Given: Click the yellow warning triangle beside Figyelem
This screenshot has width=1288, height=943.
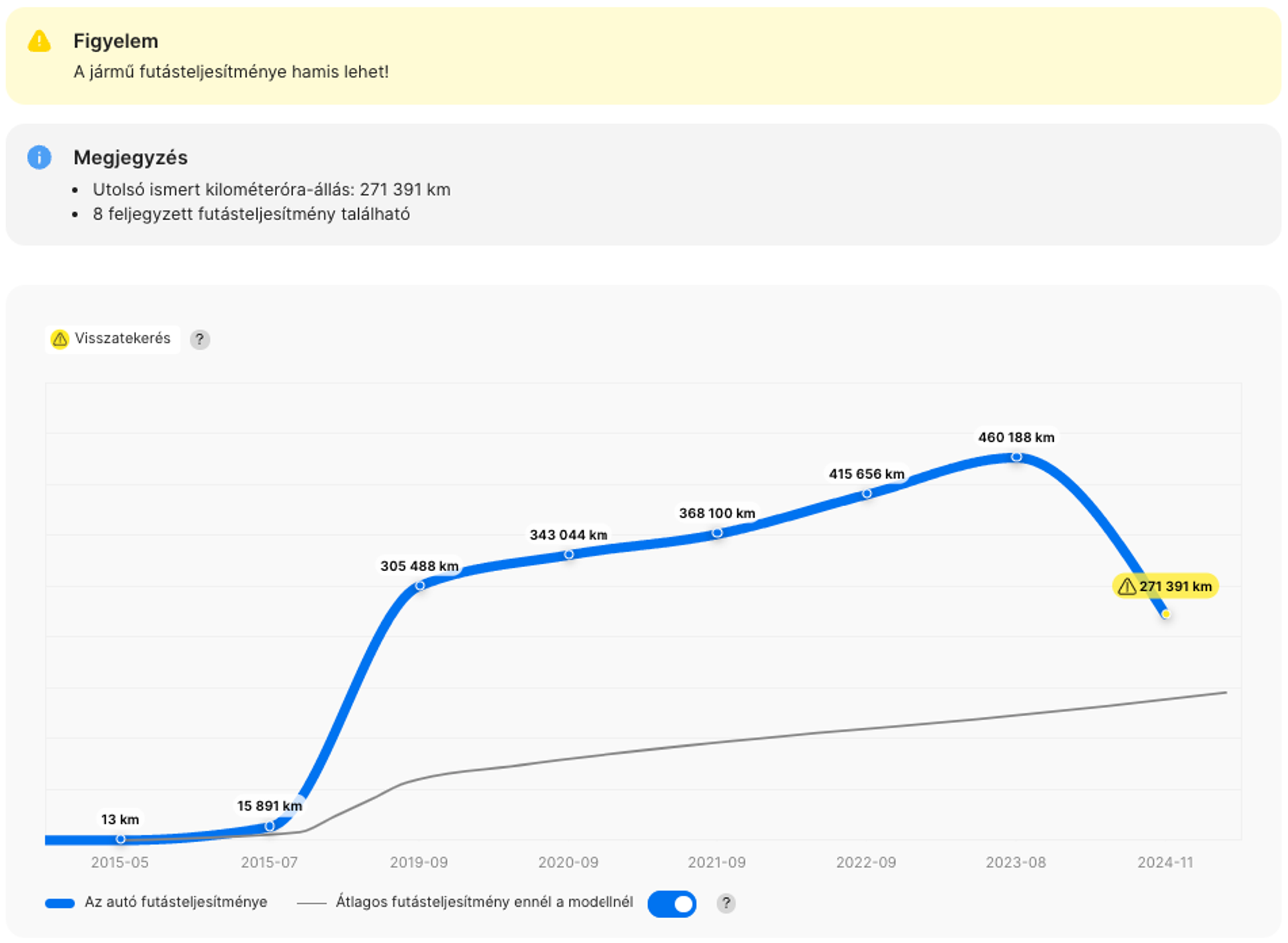Looking at the screenshot, I should point(39,41).
